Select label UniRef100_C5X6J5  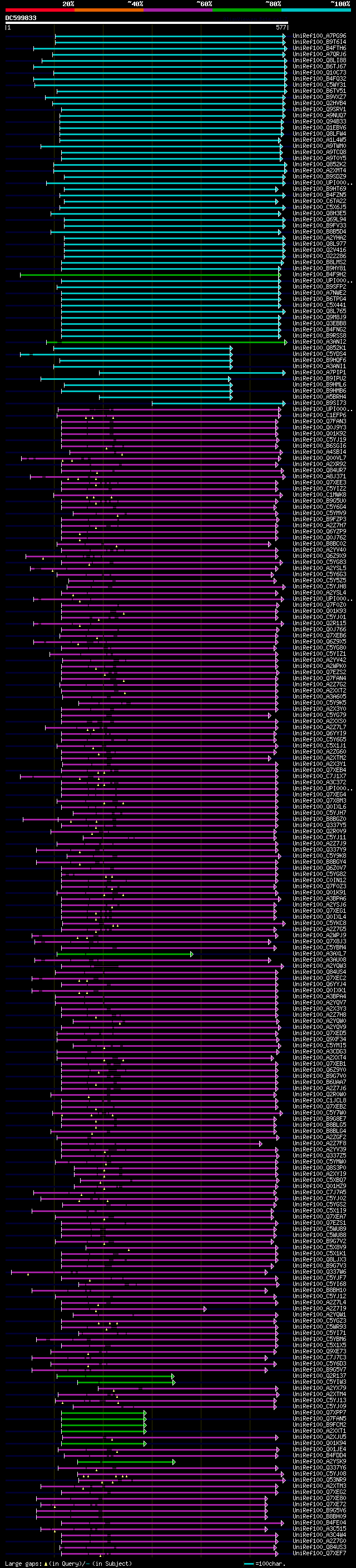pos(319,207)
